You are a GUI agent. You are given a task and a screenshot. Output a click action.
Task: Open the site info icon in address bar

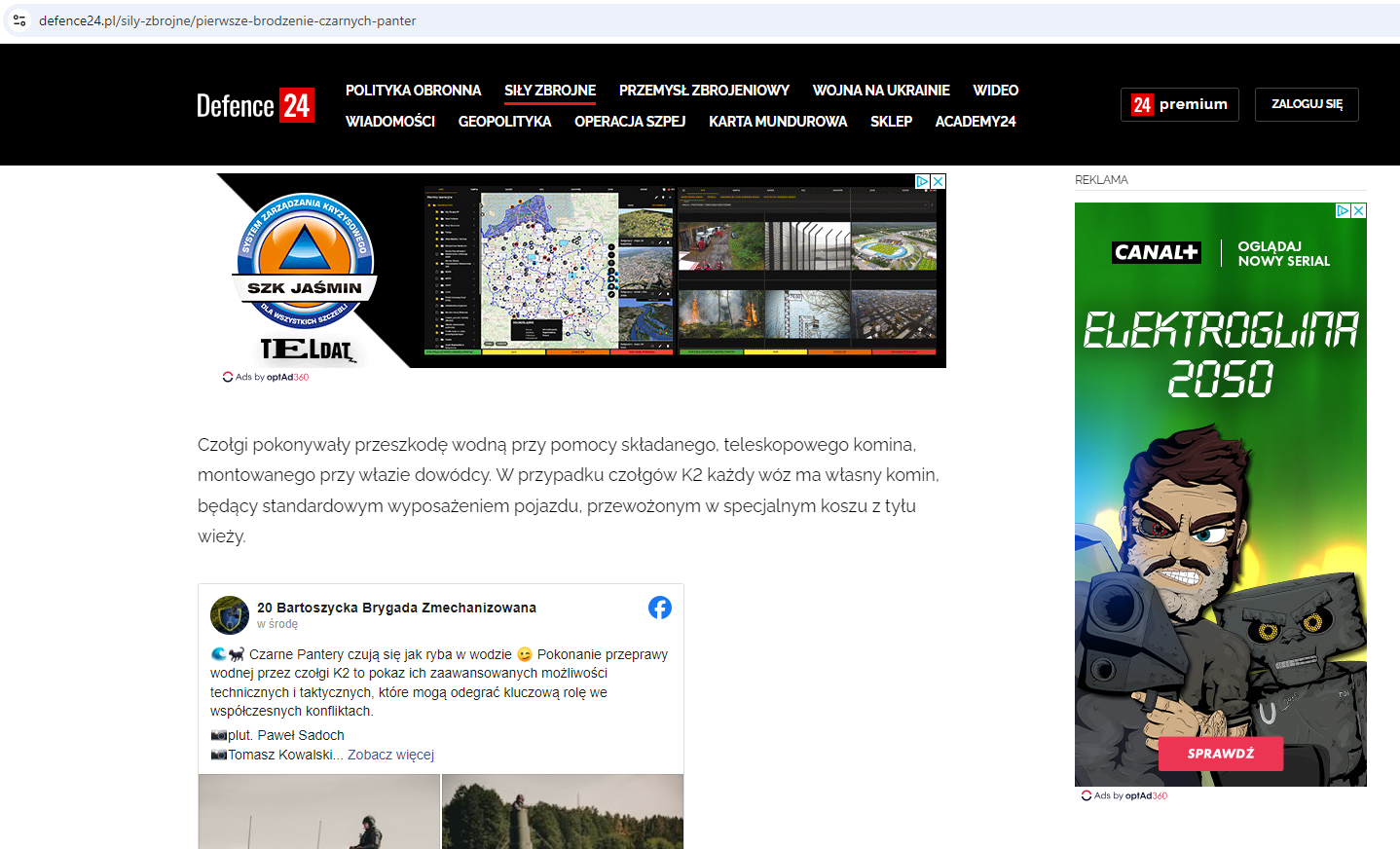pyautogui.click(x=19, y=20)
